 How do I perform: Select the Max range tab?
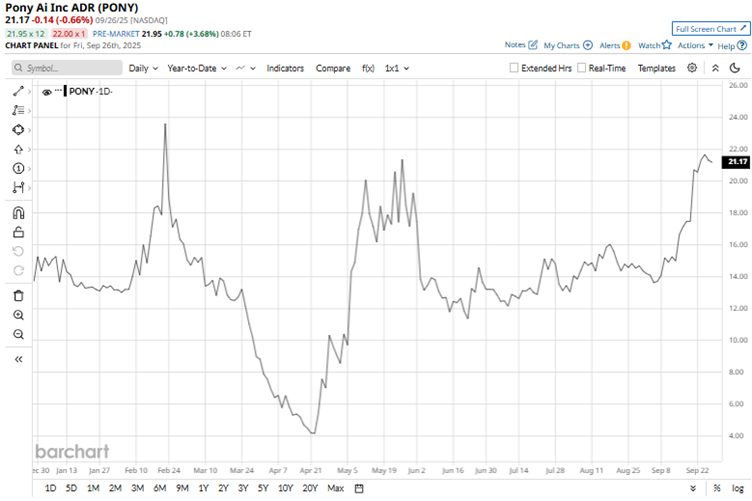pos(335,488)
